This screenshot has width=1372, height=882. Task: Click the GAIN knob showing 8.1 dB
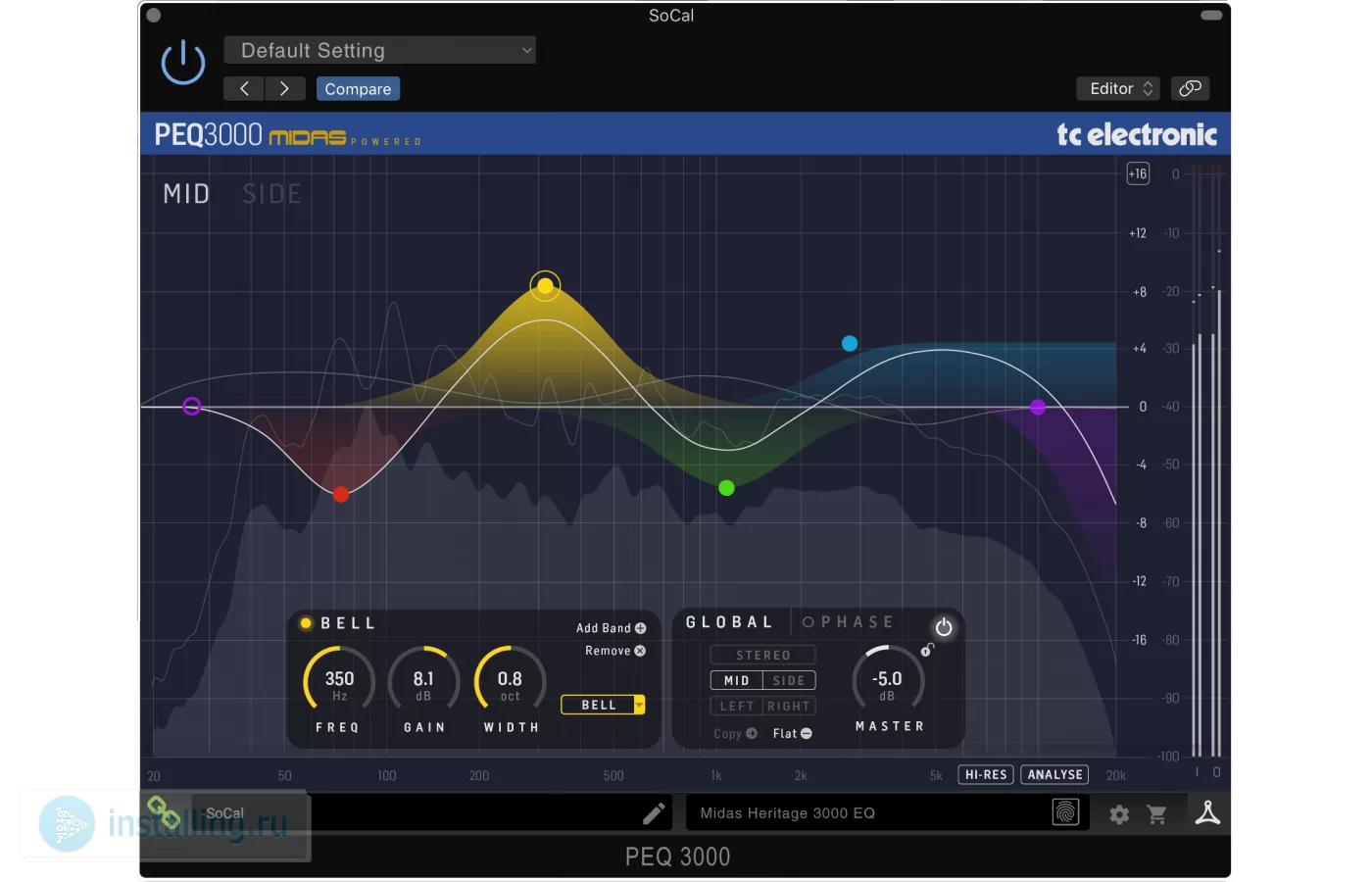pyautogui.click(x=423, y=678)
